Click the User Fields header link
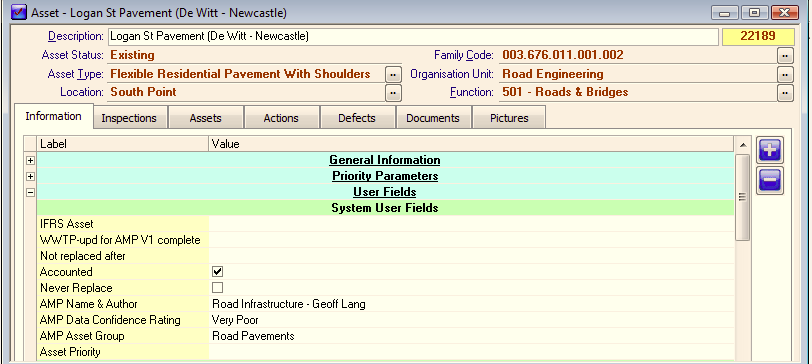The image size is (812, 364). coord(385,192)
